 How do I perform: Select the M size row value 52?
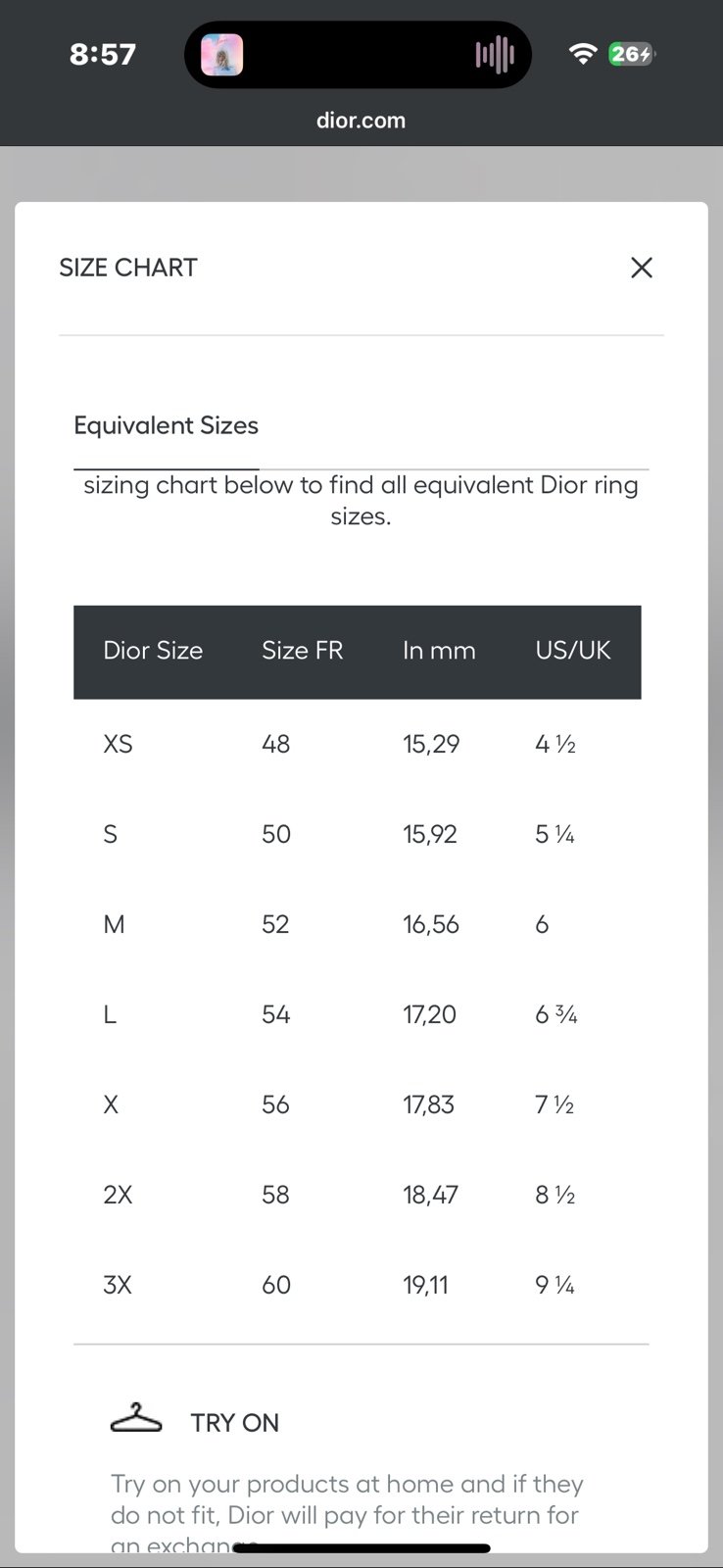[275, 924]
